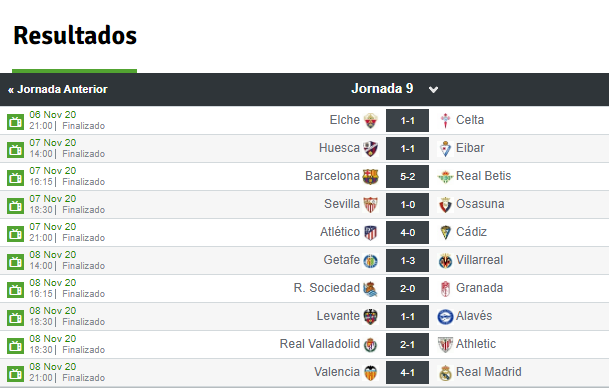
Task: Select the Atlético club badge
Action: (371, 233)
